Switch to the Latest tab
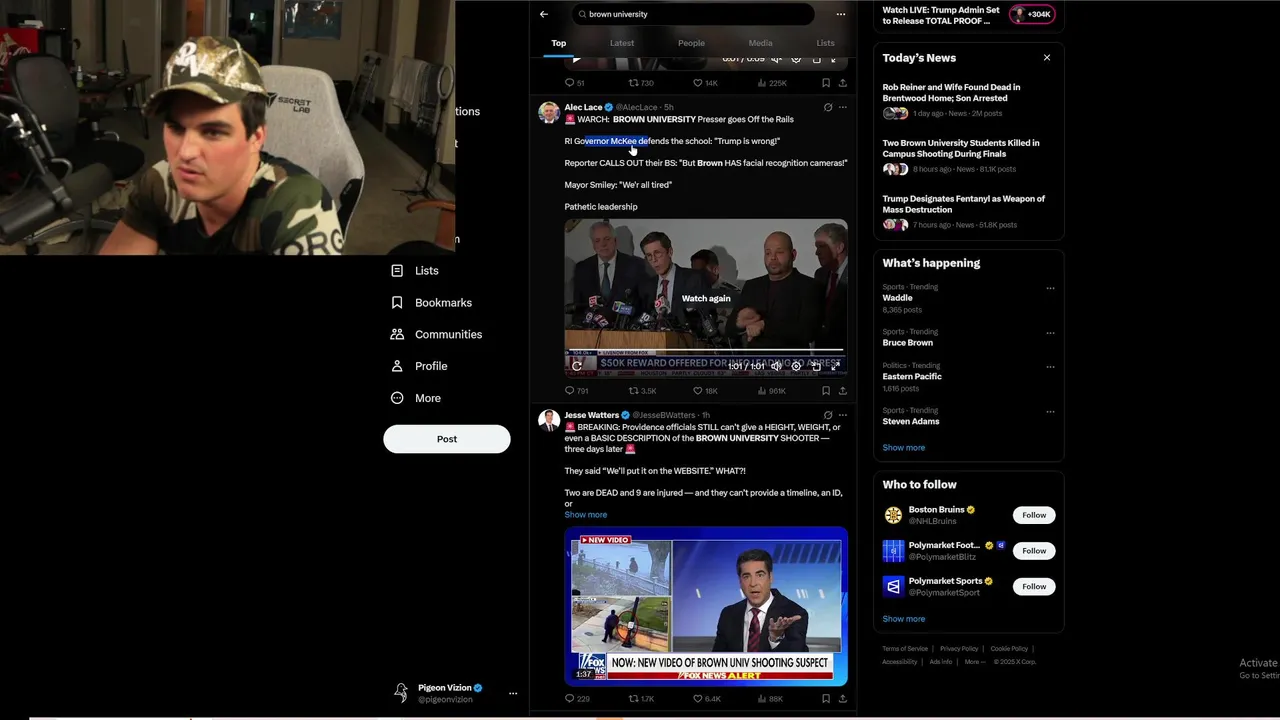Screen dimensions: 1280x720 (622, 43)
